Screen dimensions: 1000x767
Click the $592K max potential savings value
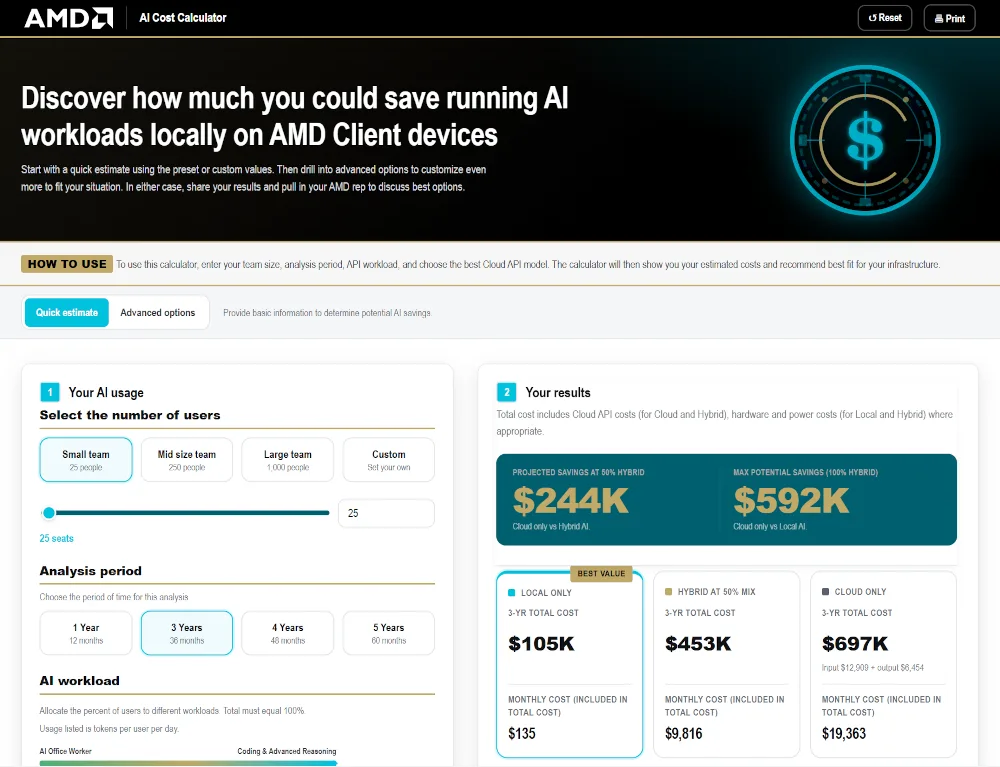pyautogui.click(x=791, y=500)
